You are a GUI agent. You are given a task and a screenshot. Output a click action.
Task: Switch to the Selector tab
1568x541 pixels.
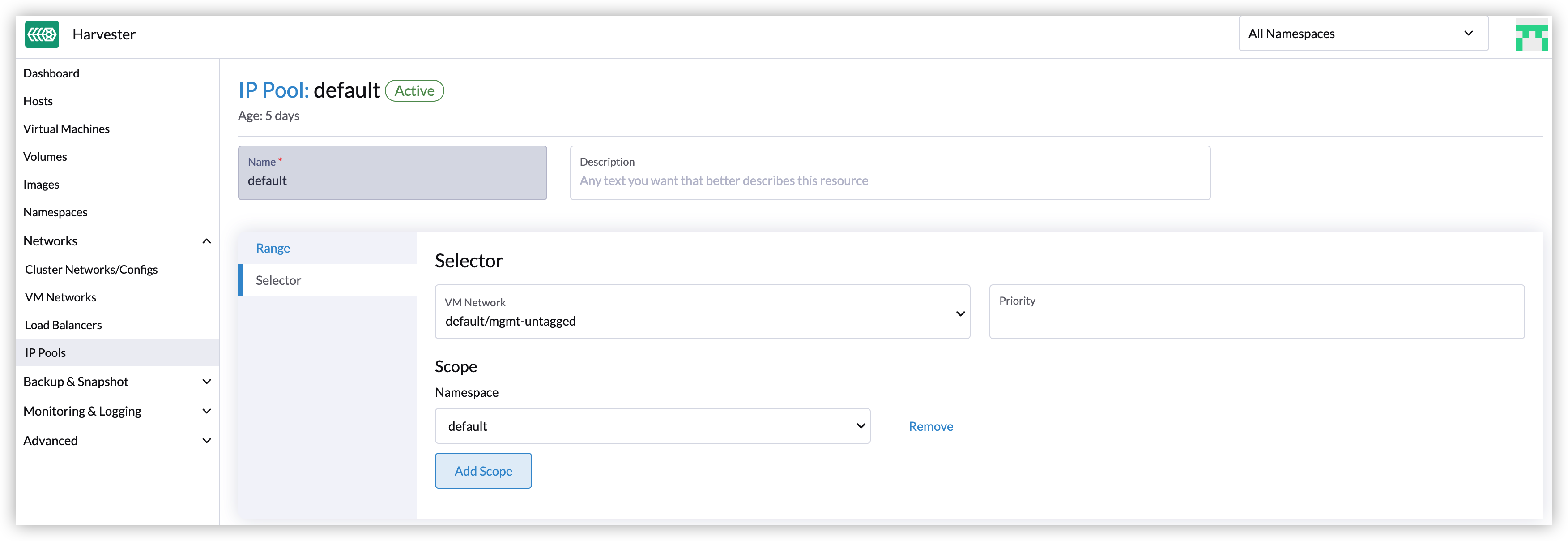[x=279, y=280]
